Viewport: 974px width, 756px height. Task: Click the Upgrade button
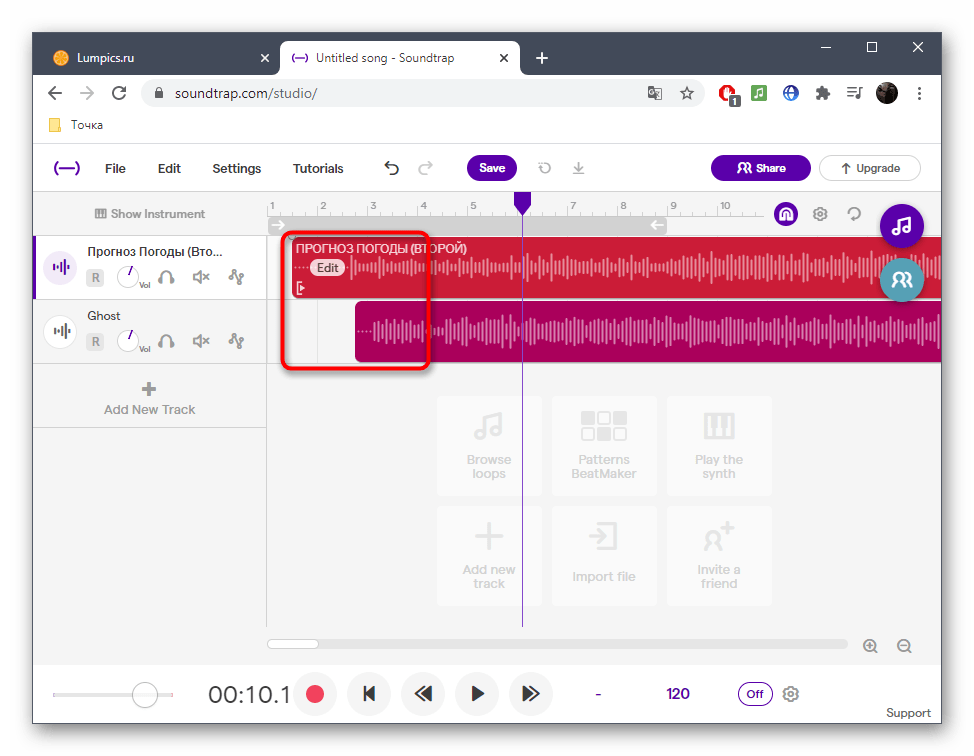click(870, 168)
